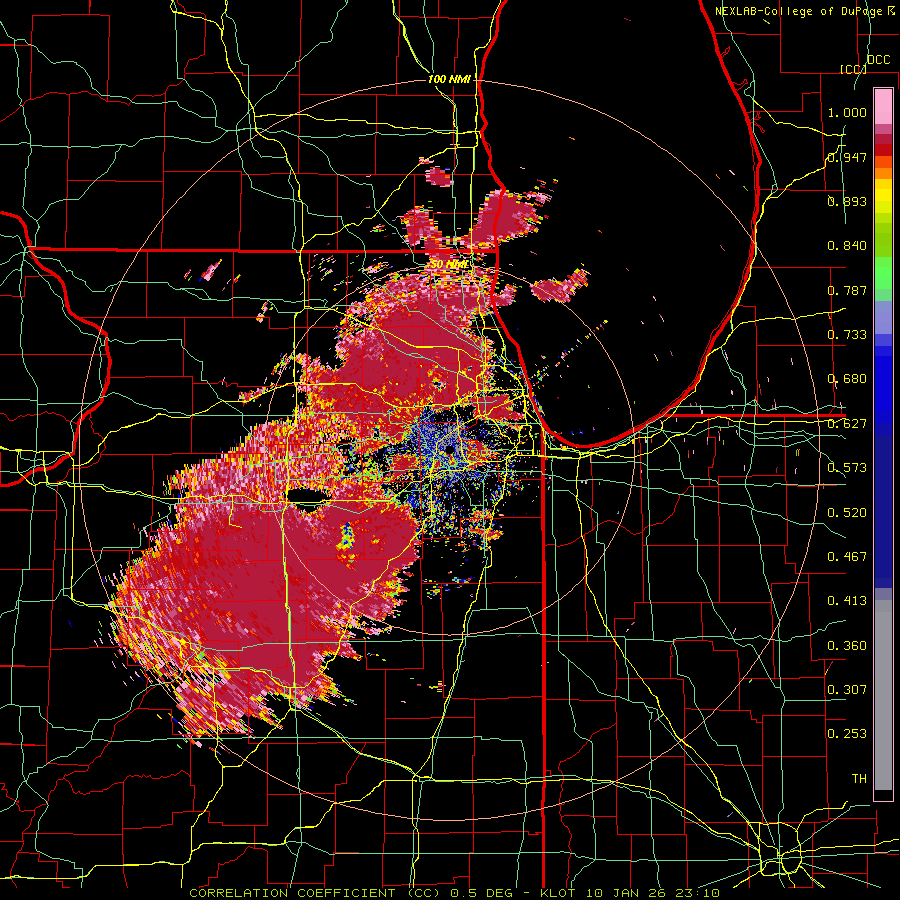
Task: Click the DCC label above the color scale
Action: 878,60
